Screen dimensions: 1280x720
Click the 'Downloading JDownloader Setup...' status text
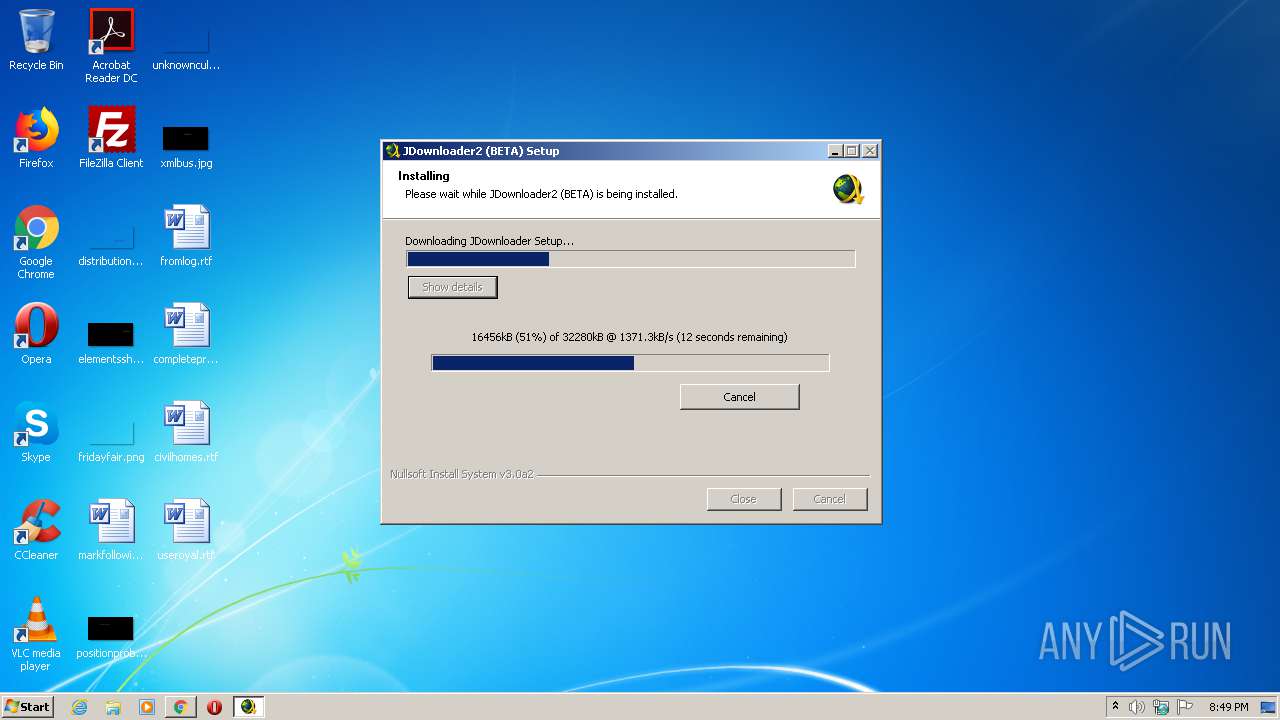[489, 241]
